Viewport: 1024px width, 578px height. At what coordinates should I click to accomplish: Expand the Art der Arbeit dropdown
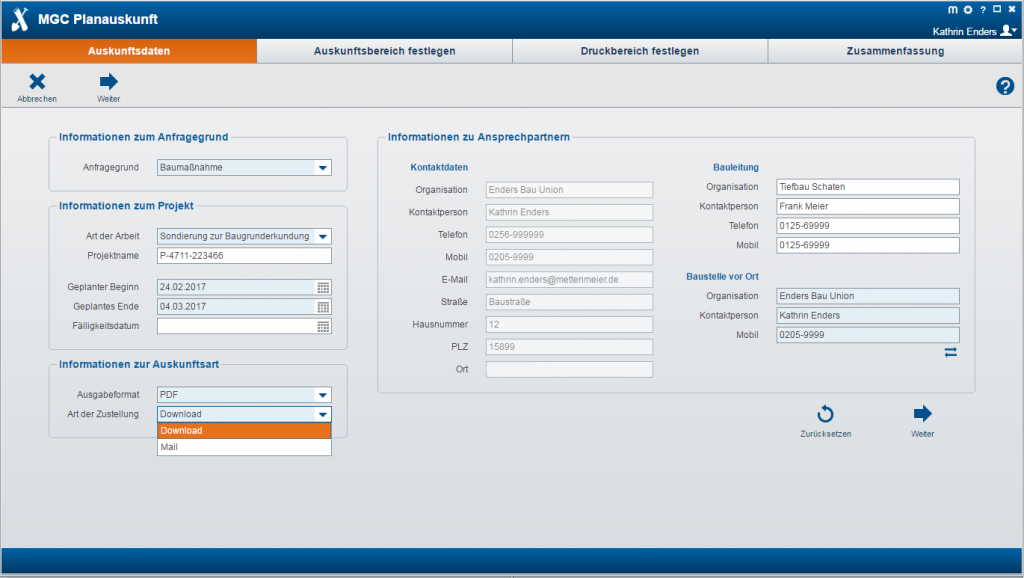322,237
